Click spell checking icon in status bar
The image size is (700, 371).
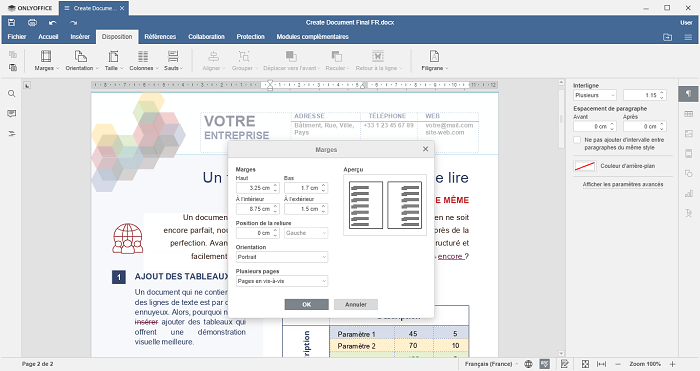[545, 364]
